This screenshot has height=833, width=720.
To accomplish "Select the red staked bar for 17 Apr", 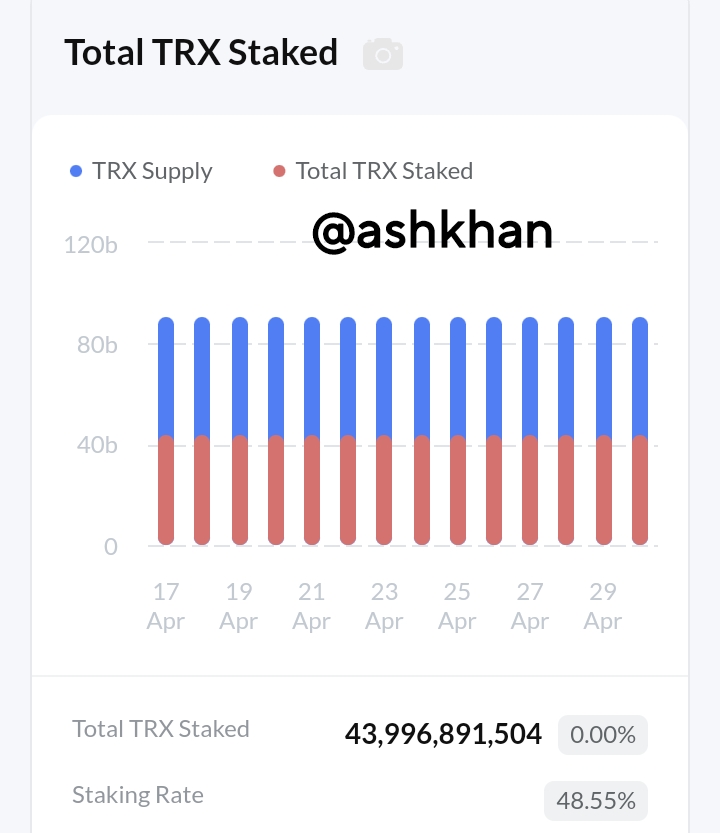I will (166, 492).
